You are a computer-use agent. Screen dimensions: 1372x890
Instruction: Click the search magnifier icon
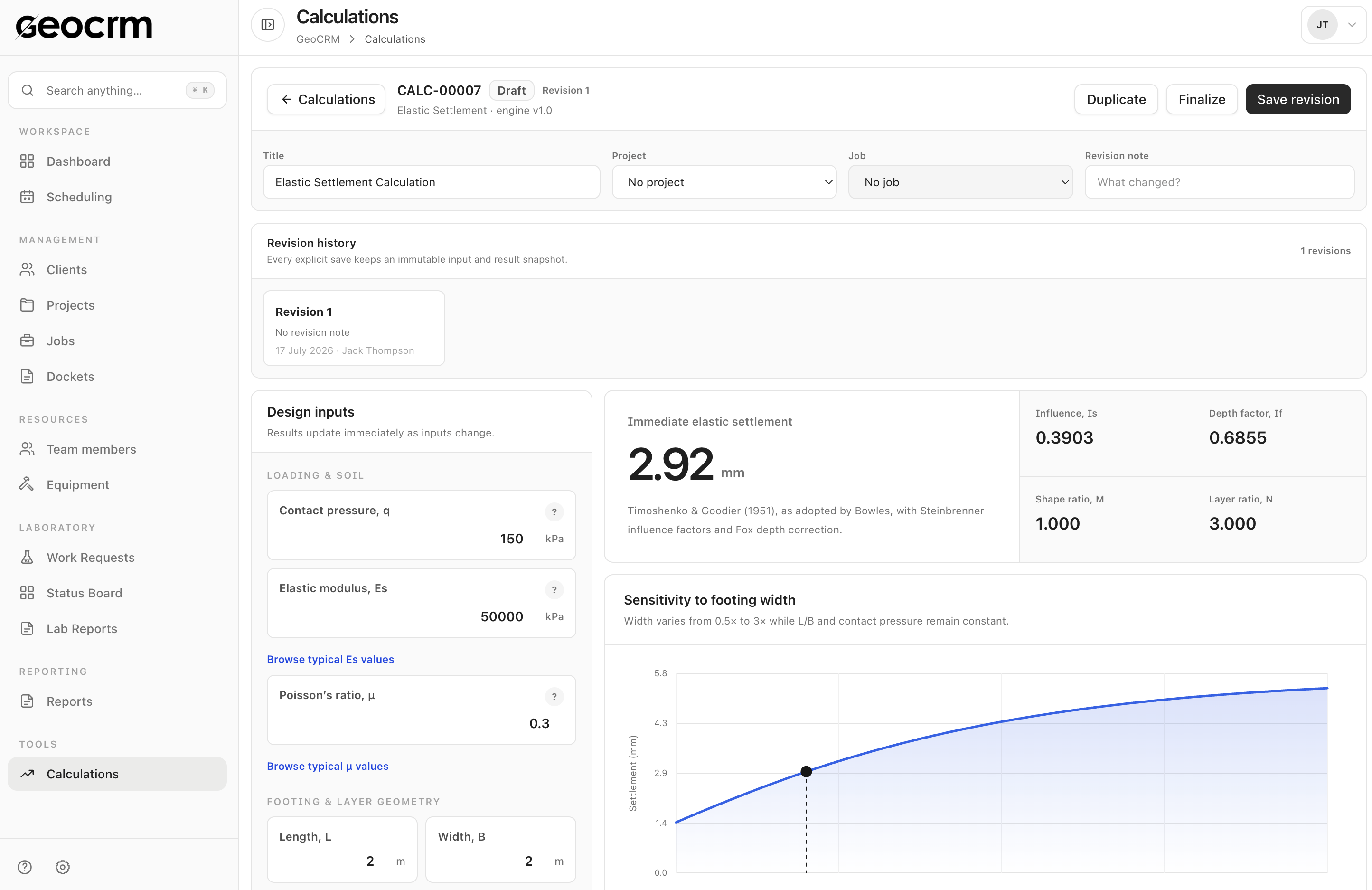coord(27,91)
